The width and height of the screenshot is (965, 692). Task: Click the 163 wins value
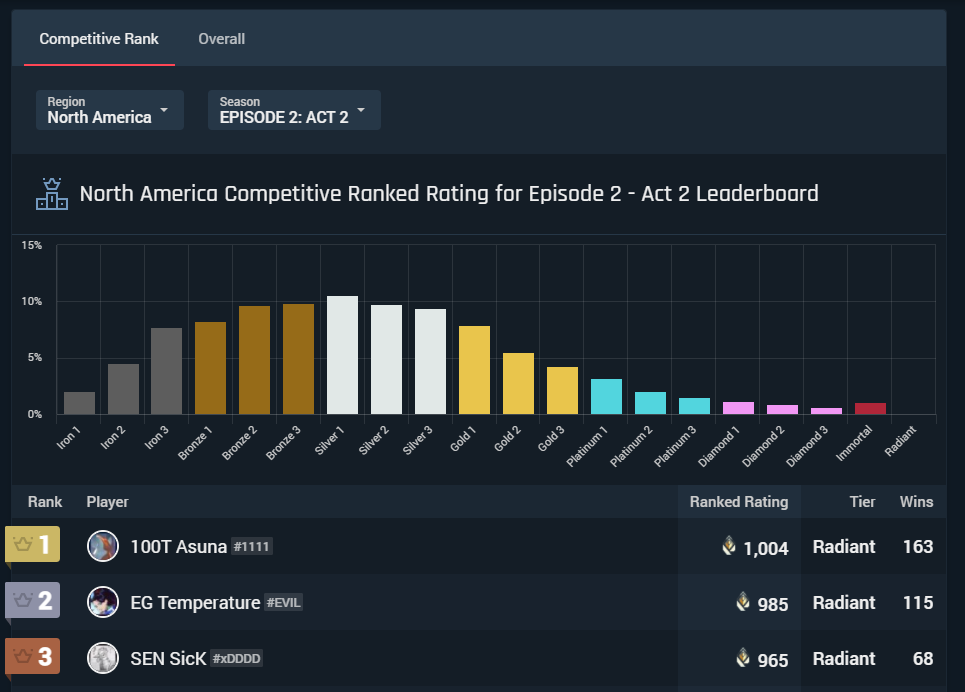point(918,547)
